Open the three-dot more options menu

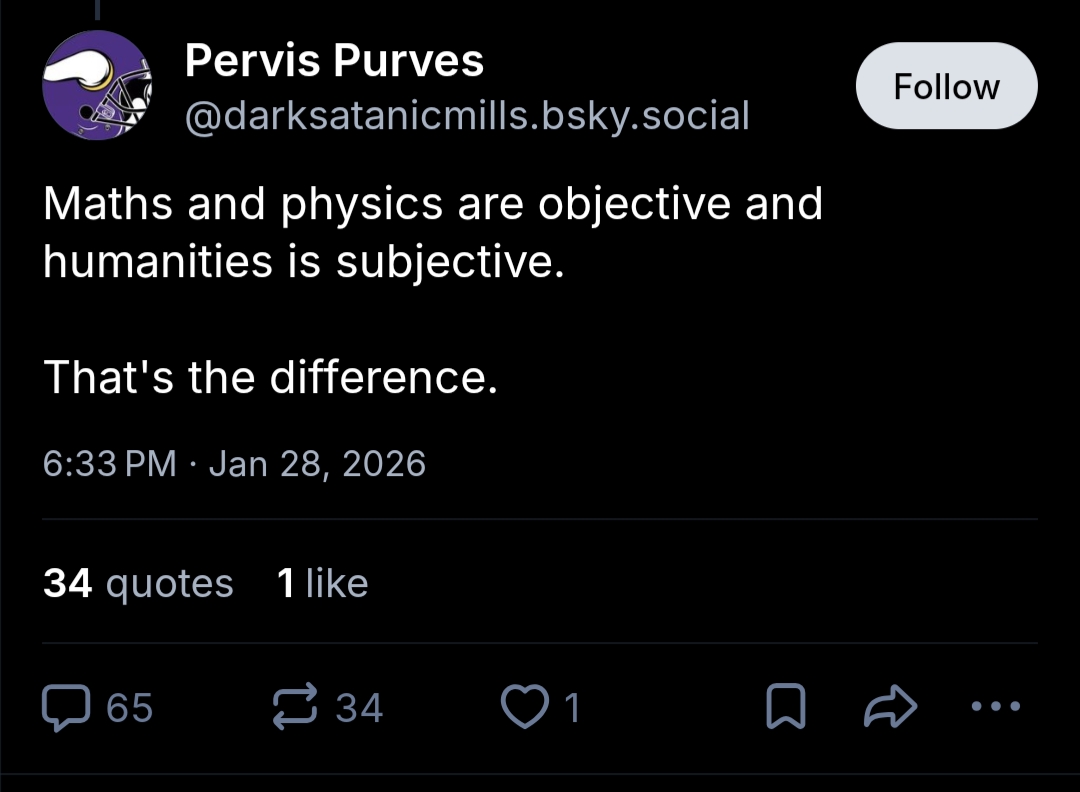point(998,707)
